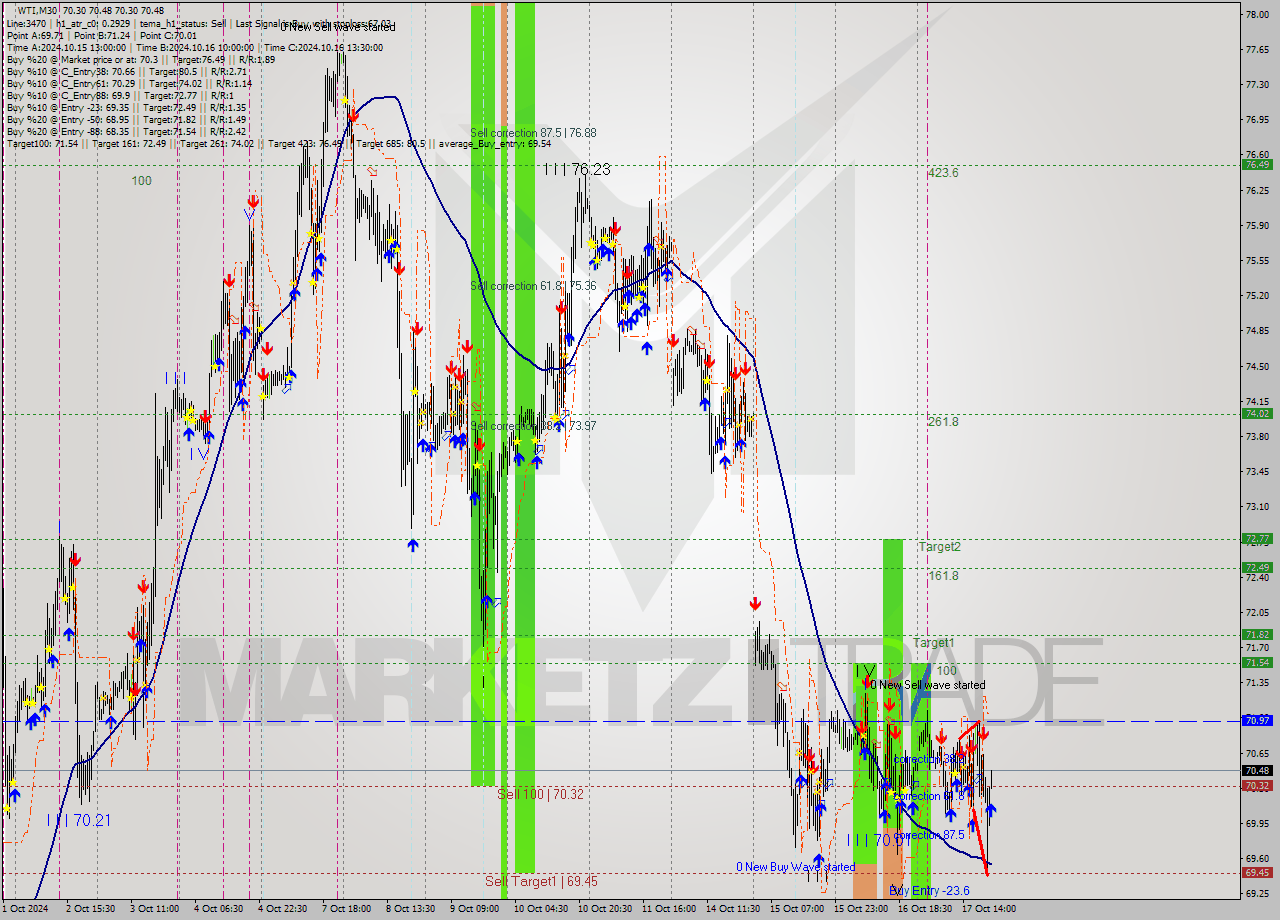Click the red 69.45 price tag
Viewport: 1280px width, 920px height.
1256,872
